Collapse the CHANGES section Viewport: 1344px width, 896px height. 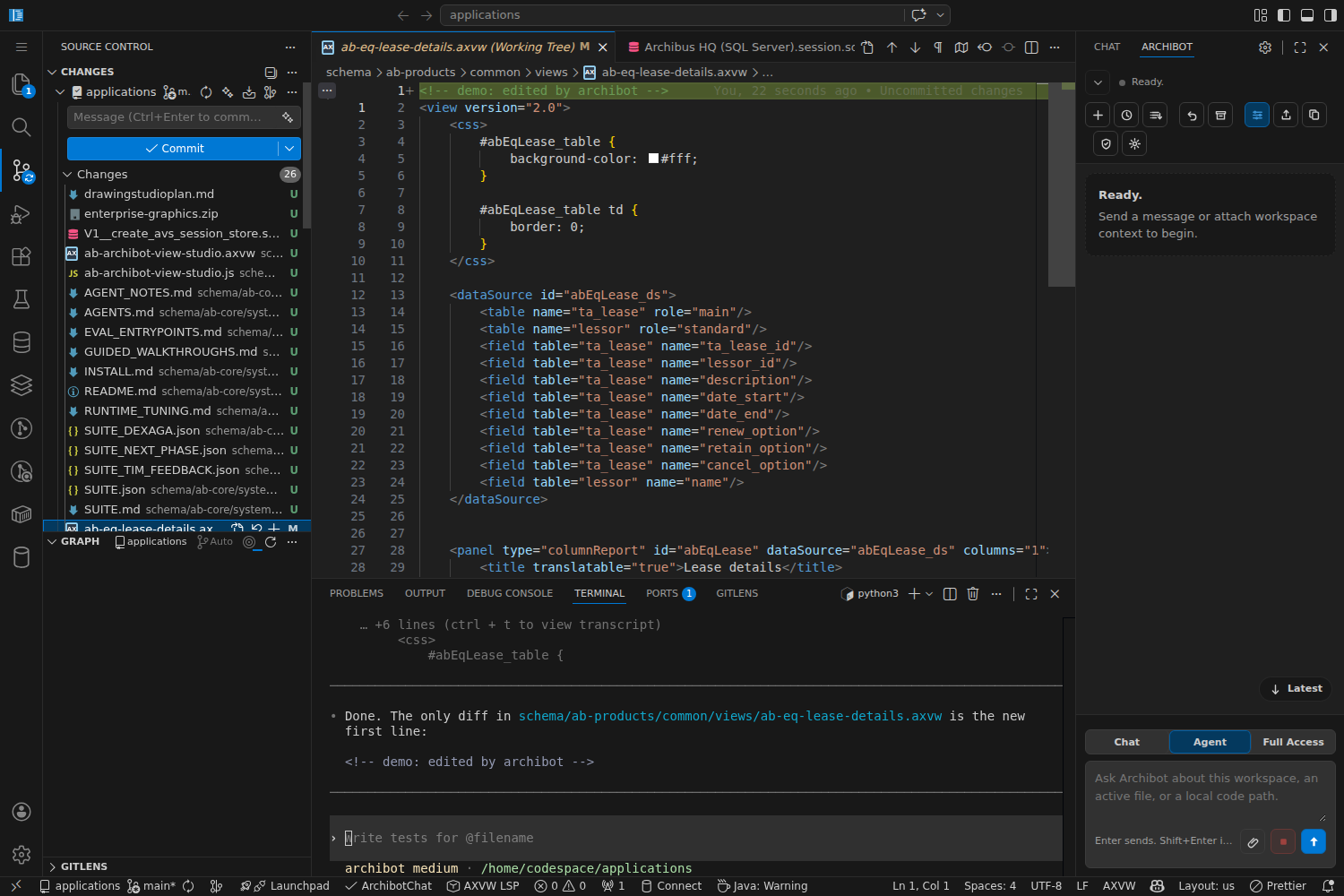coord(52,72)
